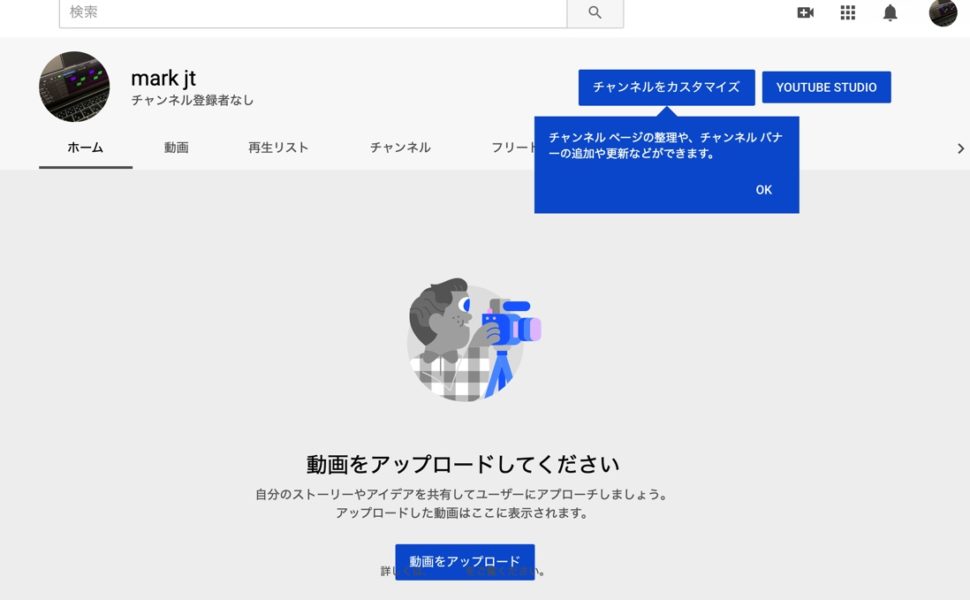Open the YouTube apps grid
This screenshot has width=970, height=600.
pyautogui.click(x=848, y=12)
